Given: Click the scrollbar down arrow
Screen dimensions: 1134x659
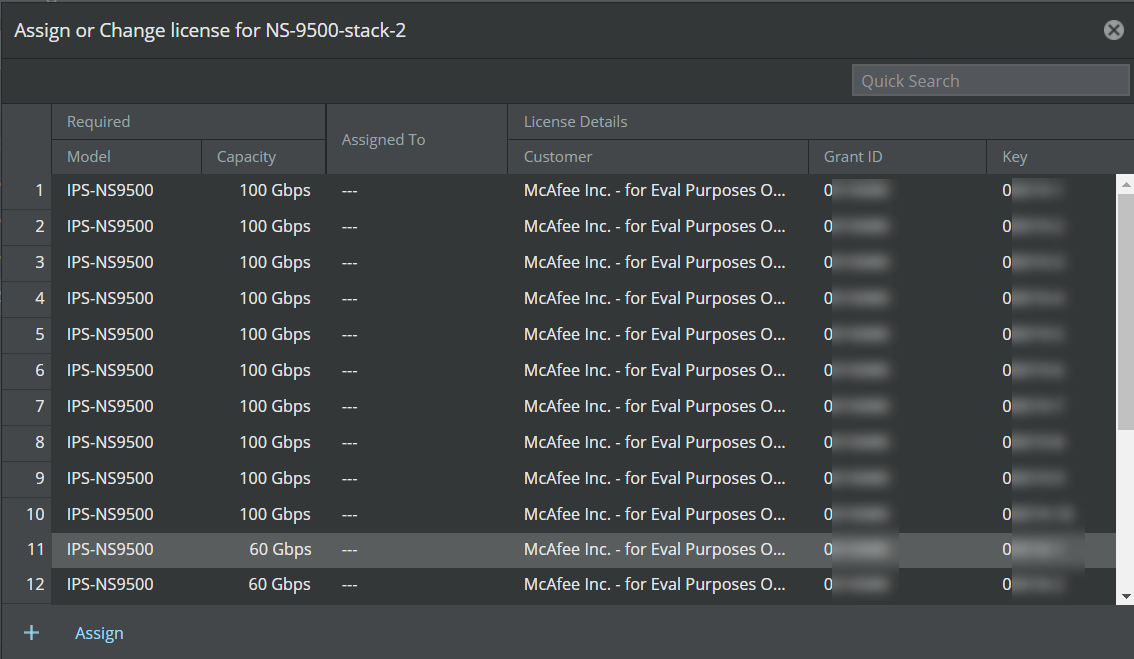Looking at the screenshot, I should pyautogui.click(x=1125, y=597).
